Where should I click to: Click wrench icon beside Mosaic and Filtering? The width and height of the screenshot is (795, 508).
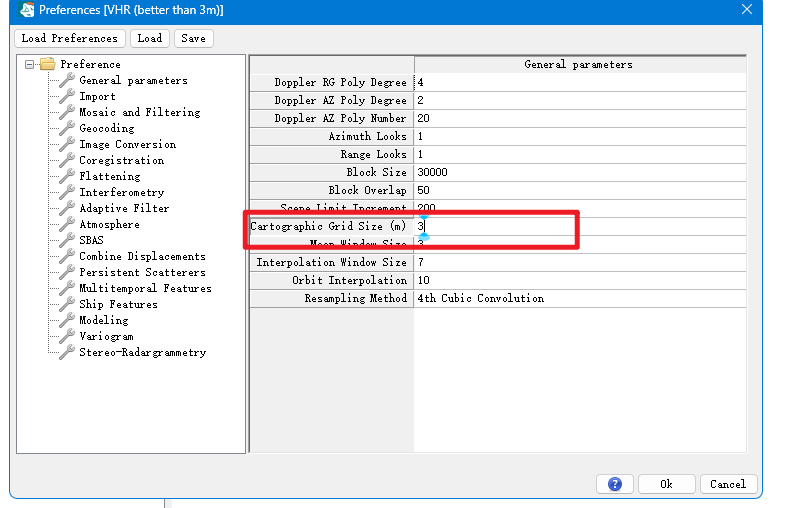pyautogui.click(x=67, y=112)
